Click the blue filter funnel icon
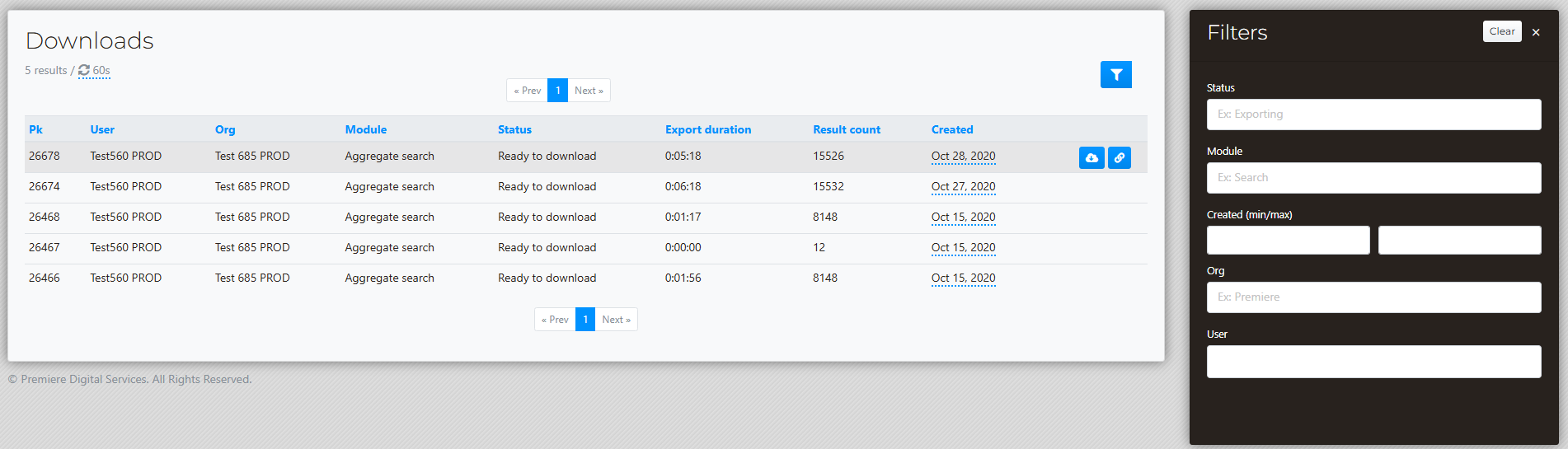 coord(1115,75)
